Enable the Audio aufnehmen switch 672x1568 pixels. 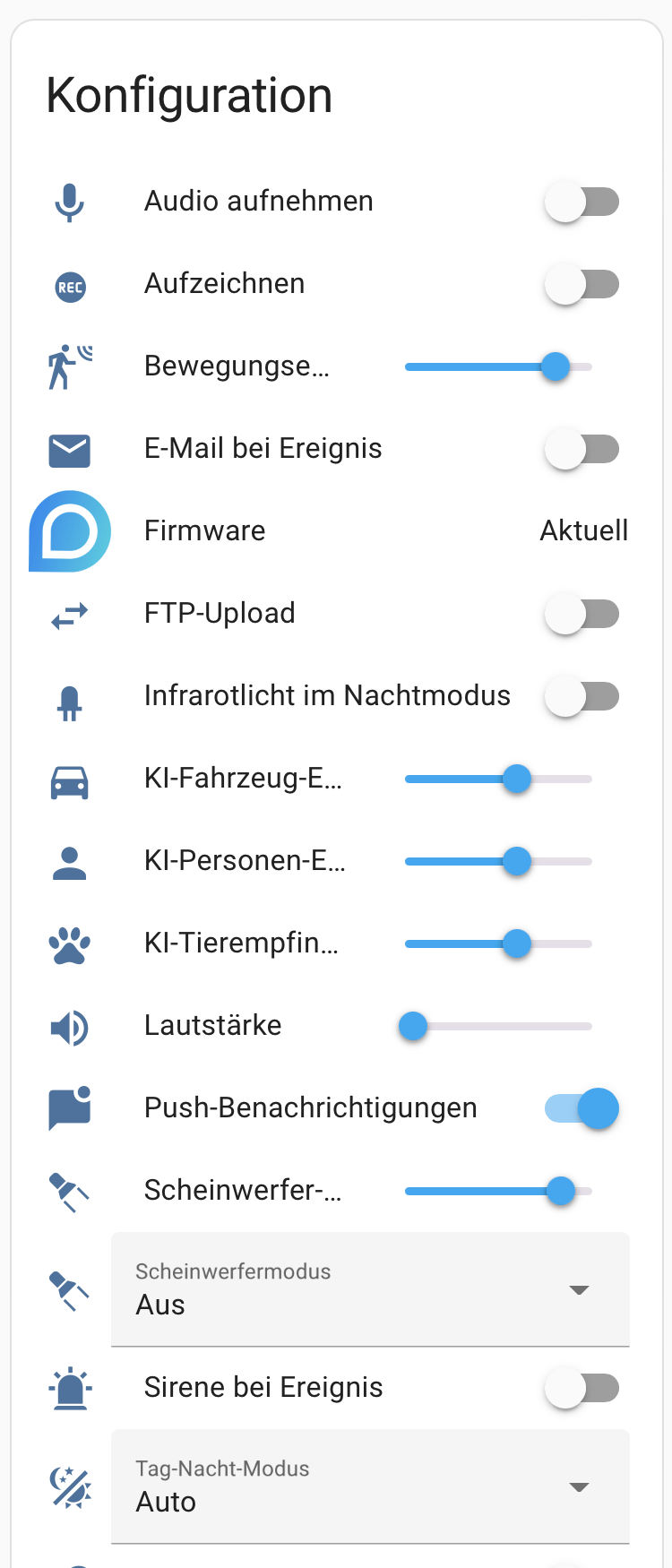582,202
